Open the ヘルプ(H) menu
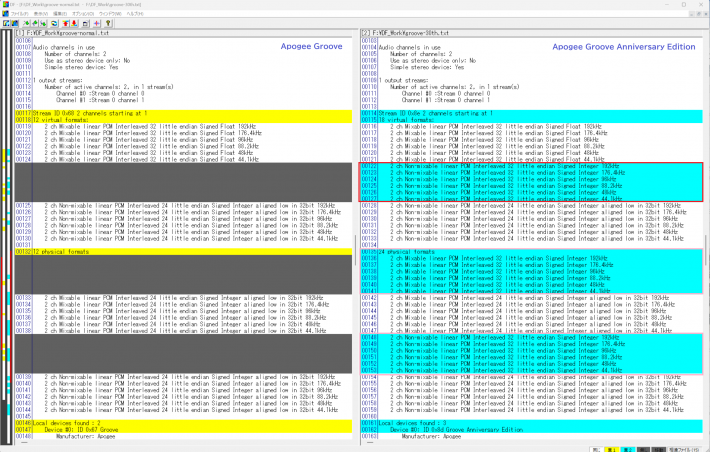The width and height of the screenshot is (710, 452). click(x=135, y=14)
